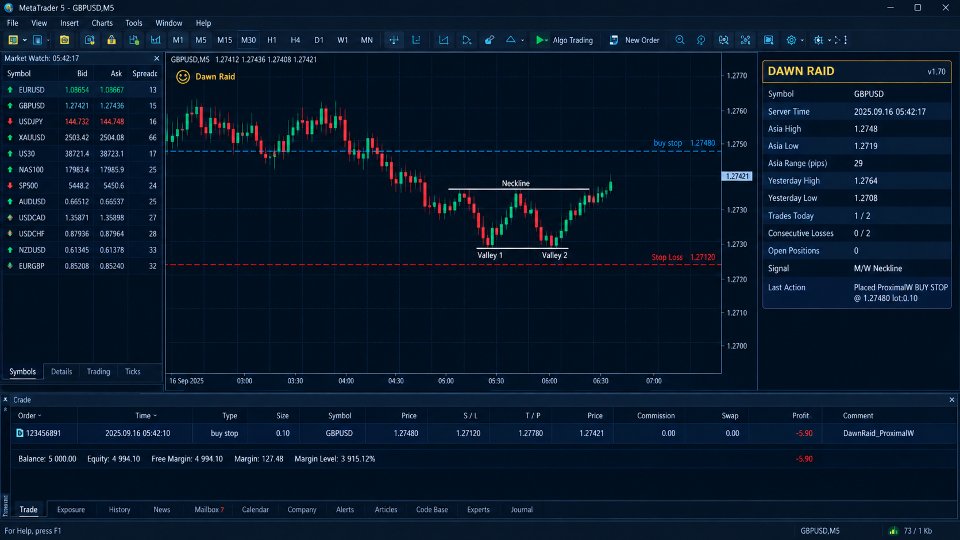Switch chart to M15 timeframe
Image resolution: width=960 pixels, height=540 pixels.
[225, 40]
